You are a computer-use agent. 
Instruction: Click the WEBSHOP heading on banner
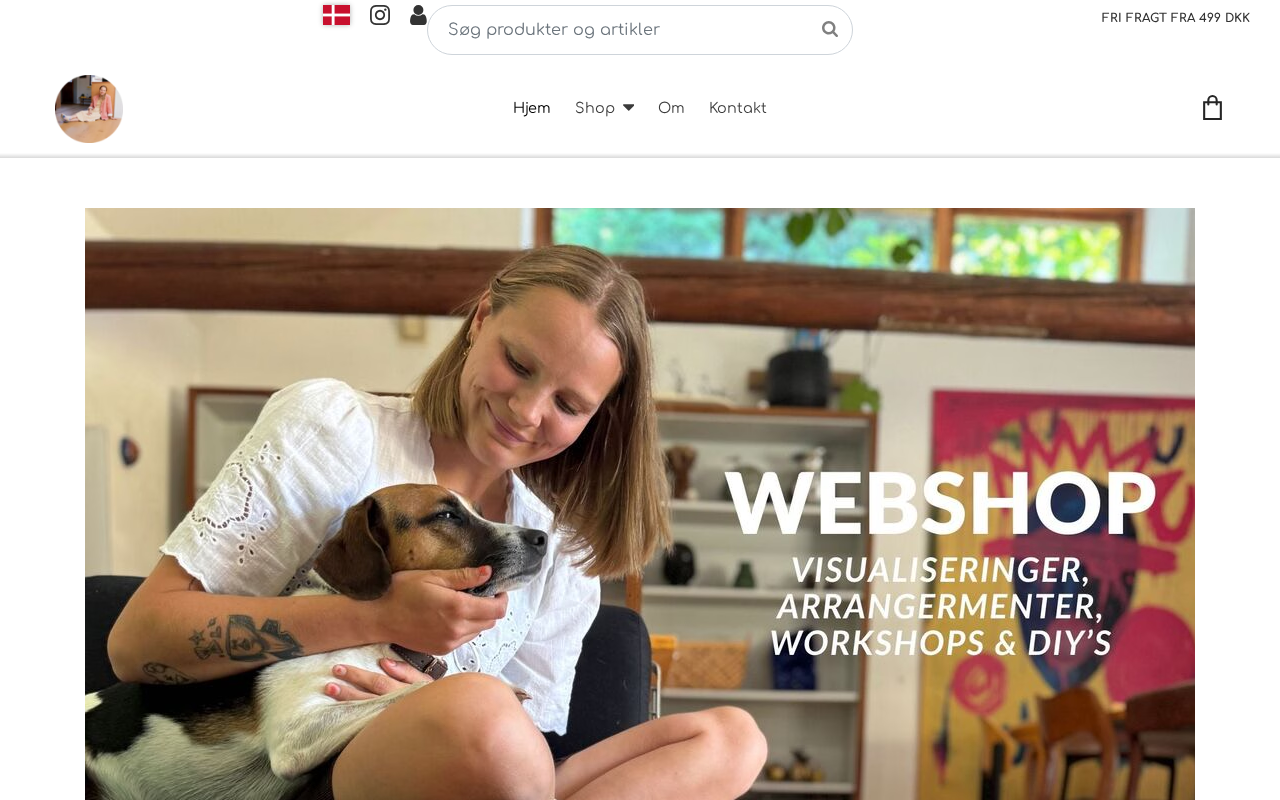click(941, 502)
